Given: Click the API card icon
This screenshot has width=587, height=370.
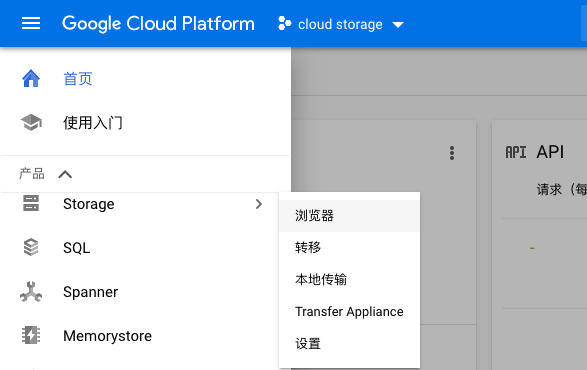Looking at the screenshot, I should tap(515, 152).
